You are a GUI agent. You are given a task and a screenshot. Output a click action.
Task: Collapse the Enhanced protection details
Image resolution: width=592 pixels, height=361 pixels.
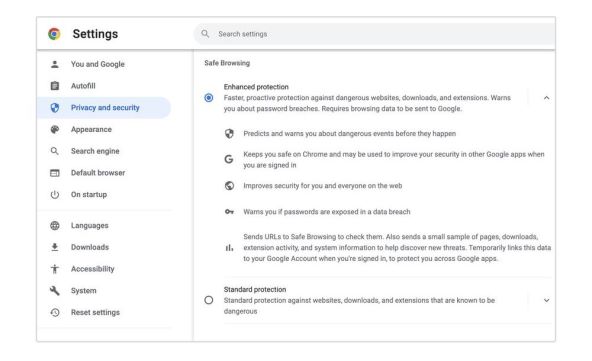[546, 98]
